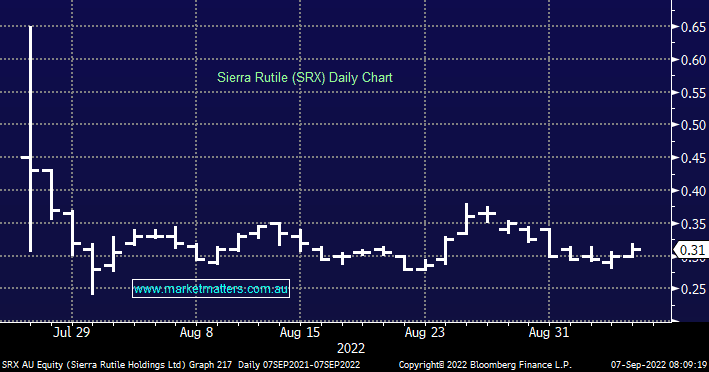The width and height of the screenshot is (709, 372).
Task: Click the tall first price bar reaching 0.65
Action: (x=31, y=139)
